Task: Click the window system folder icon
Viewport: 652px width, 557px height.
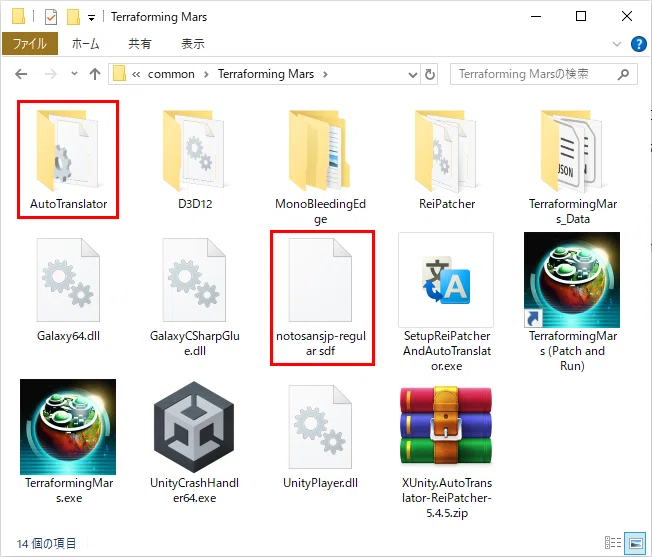Action: pyautogui.click(x=18, y=17)
